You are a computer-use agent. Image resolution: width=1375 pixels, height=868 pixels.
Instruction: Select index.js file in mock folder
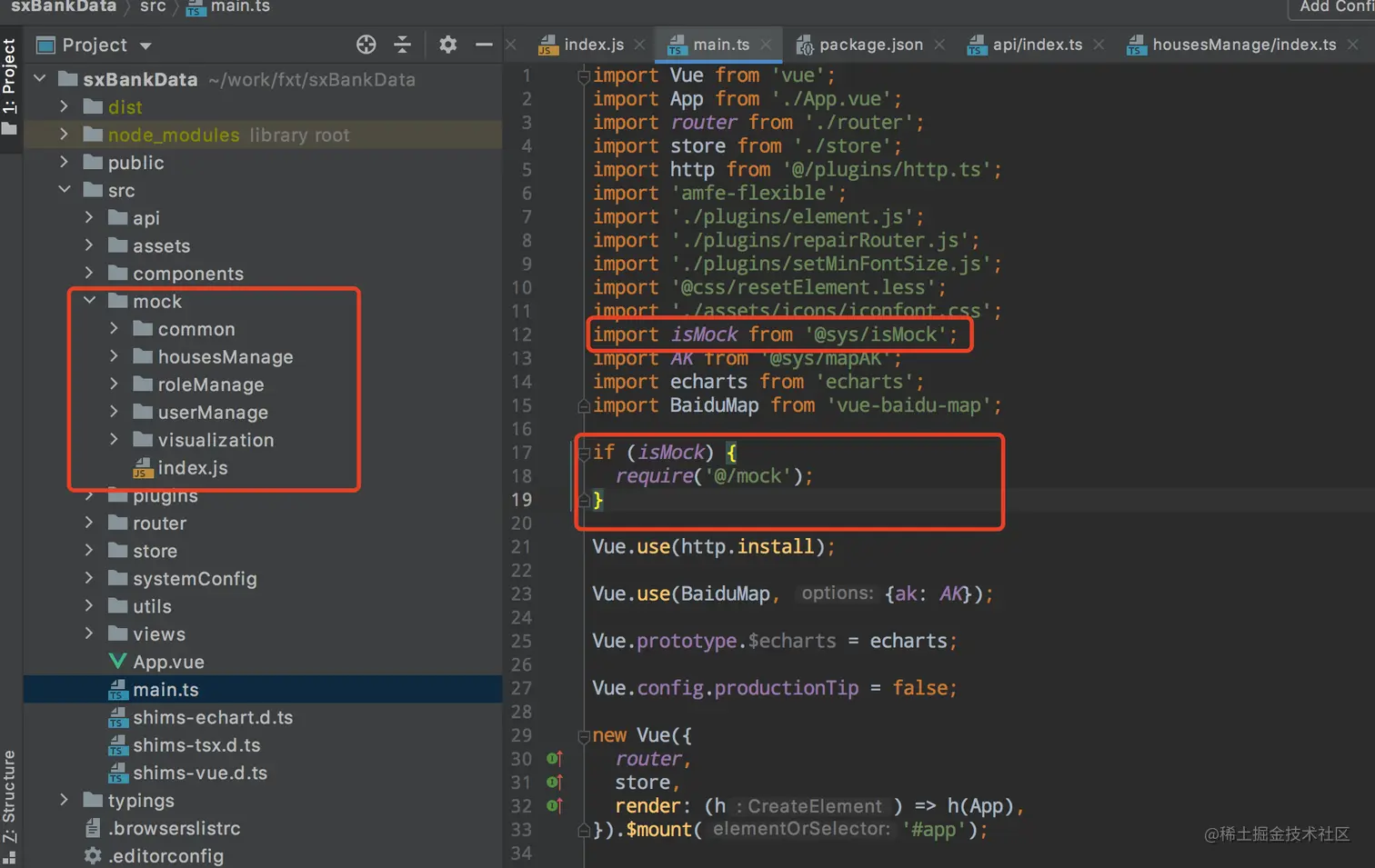click(x=181, y=468)
